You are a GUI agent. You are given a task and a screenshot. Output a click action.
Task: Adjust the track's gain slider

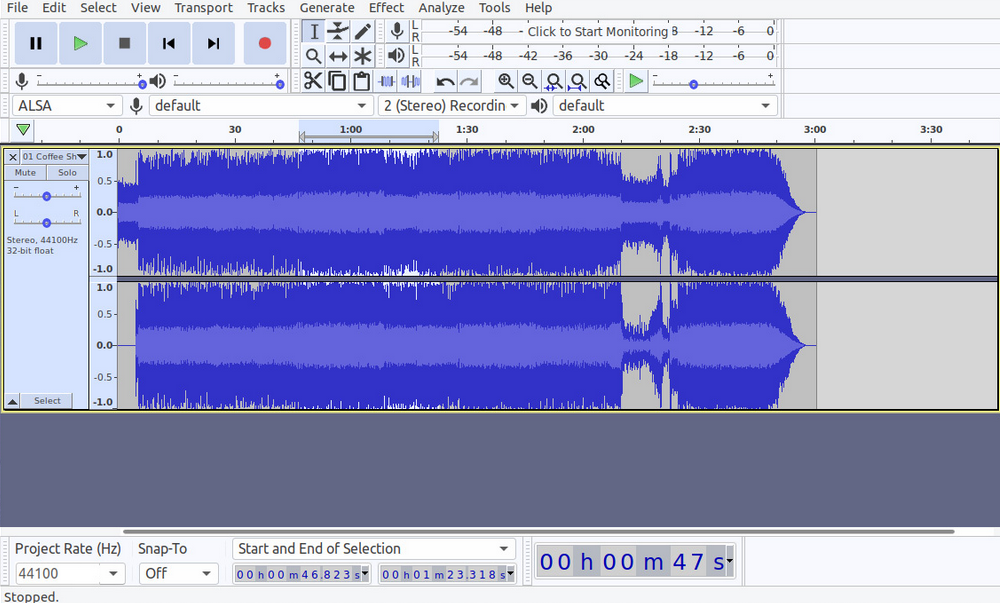45,194
